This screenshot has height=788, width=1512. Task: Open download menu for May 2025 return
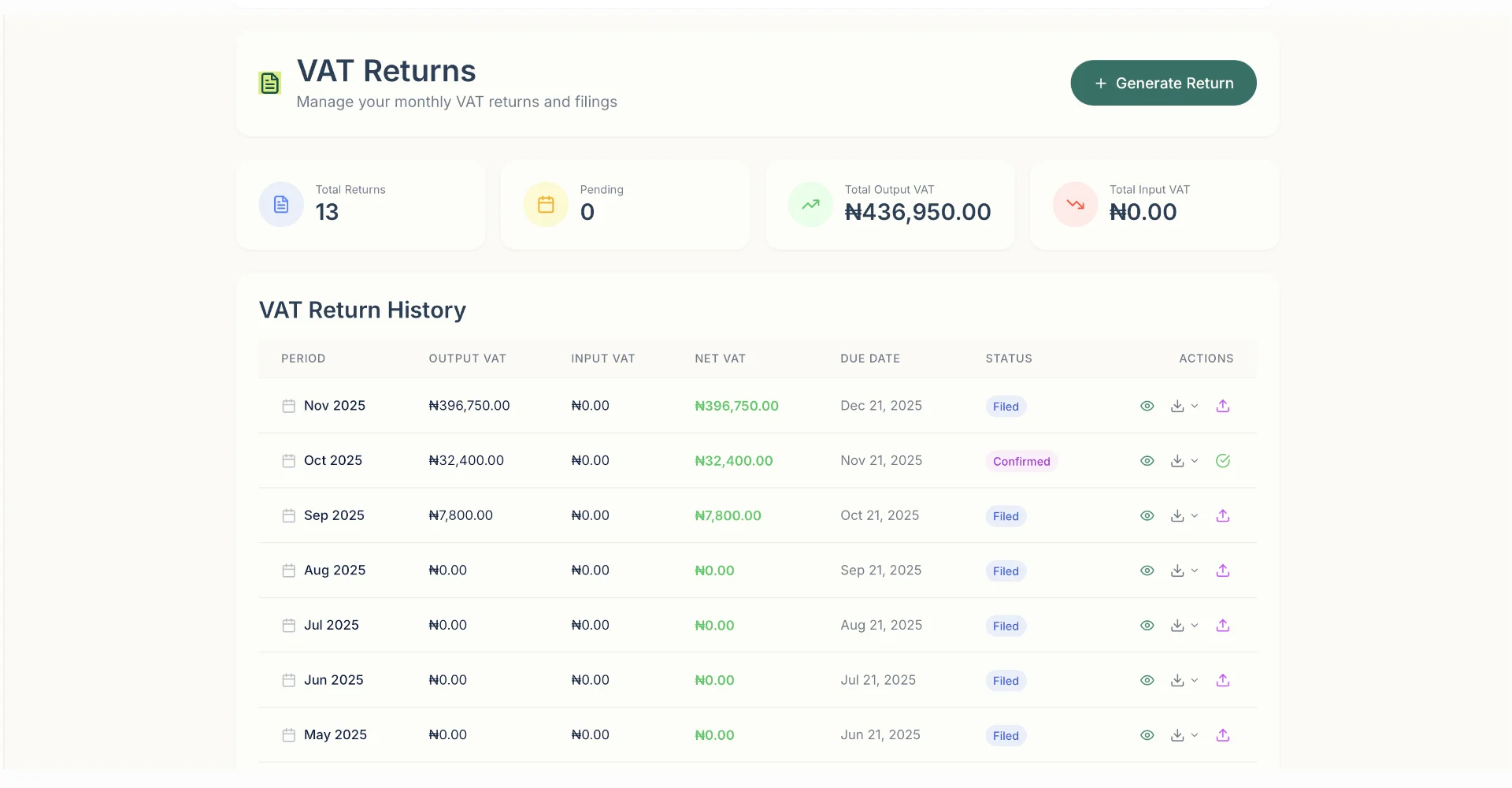(1184, 735)
